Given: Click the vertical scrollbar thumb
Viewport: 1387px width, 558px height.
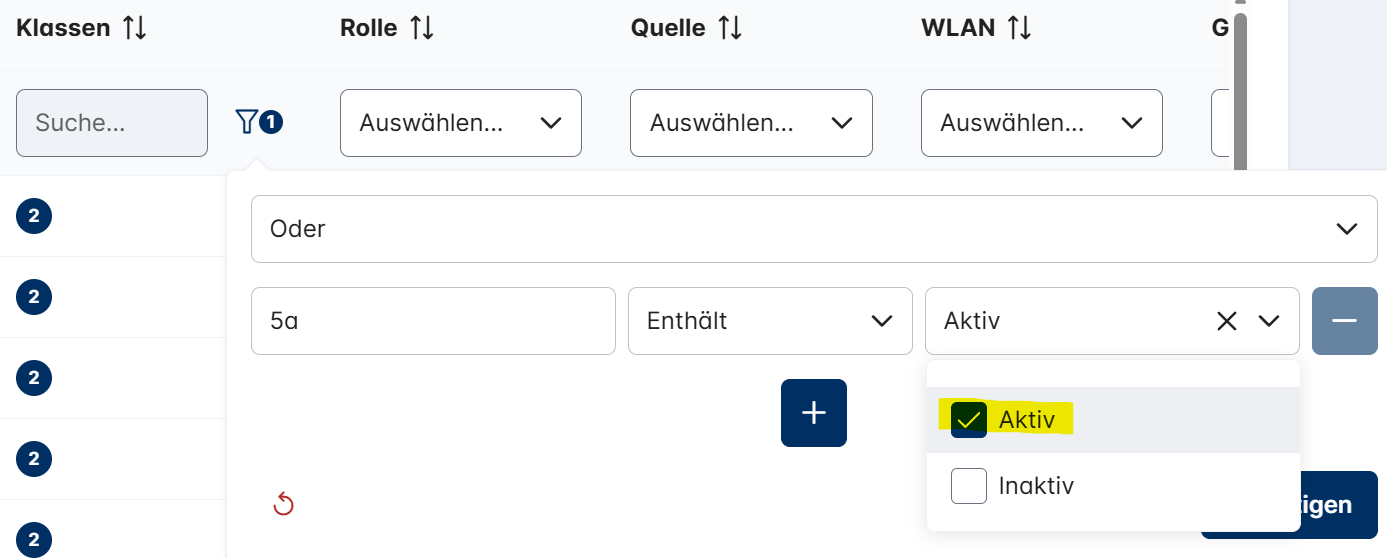Looking at the screenshot, I should coord(1241,90).
